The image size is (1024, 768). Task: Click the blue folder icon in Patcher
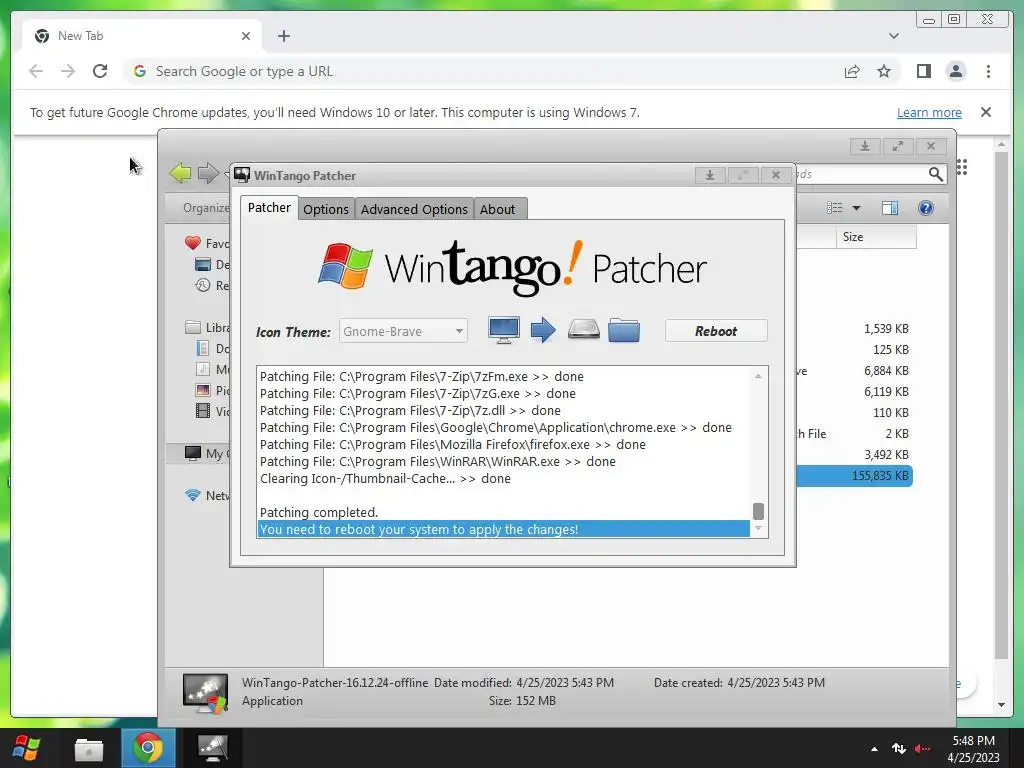(624, 330)
